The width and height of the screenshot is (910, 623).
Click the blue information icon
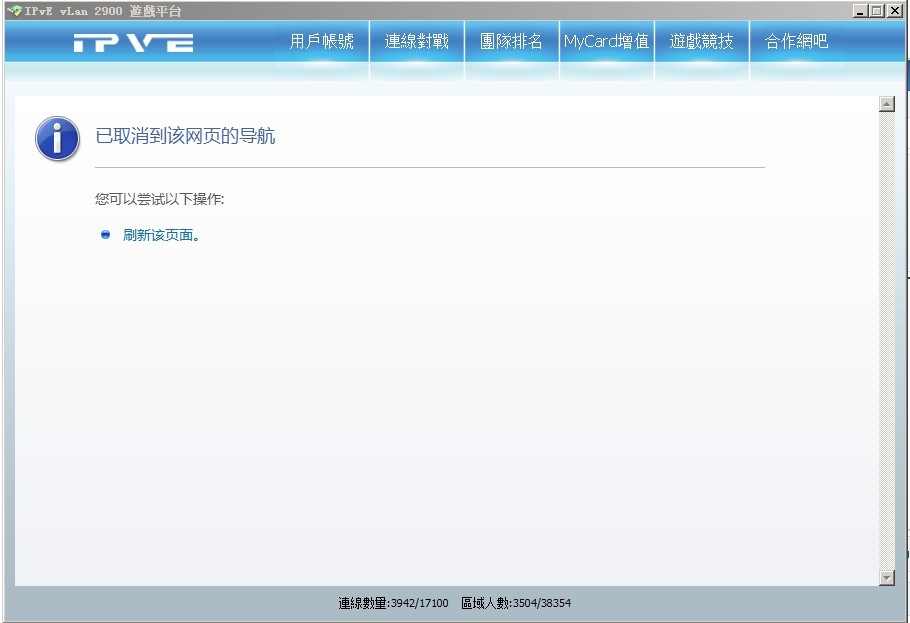[x=57, y=138]
